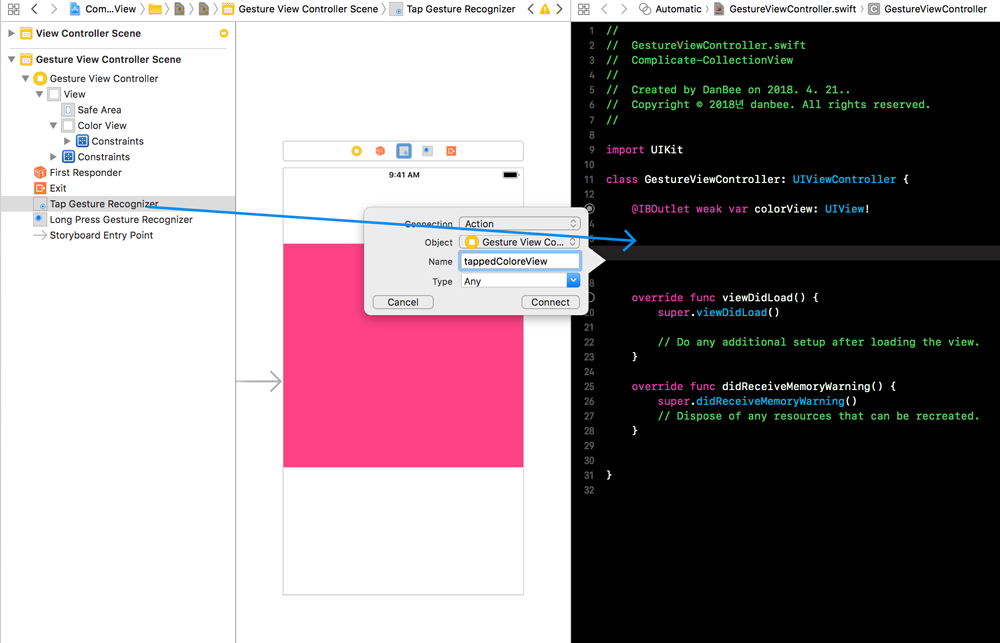Go forward in the assistant editor history
1000x643 pixels.
click(x=624, y=9)
